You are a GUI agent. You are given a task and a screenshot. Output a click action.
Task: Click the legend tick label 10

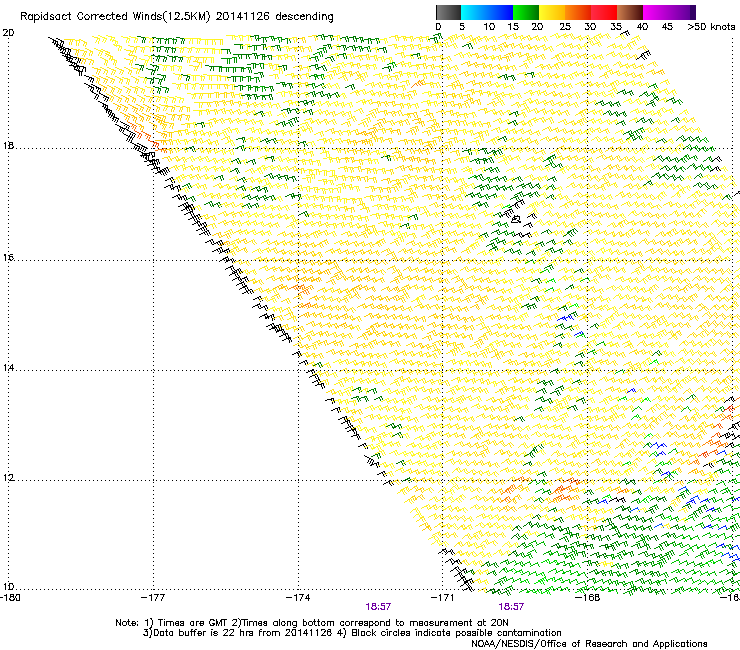pos(489,27)
